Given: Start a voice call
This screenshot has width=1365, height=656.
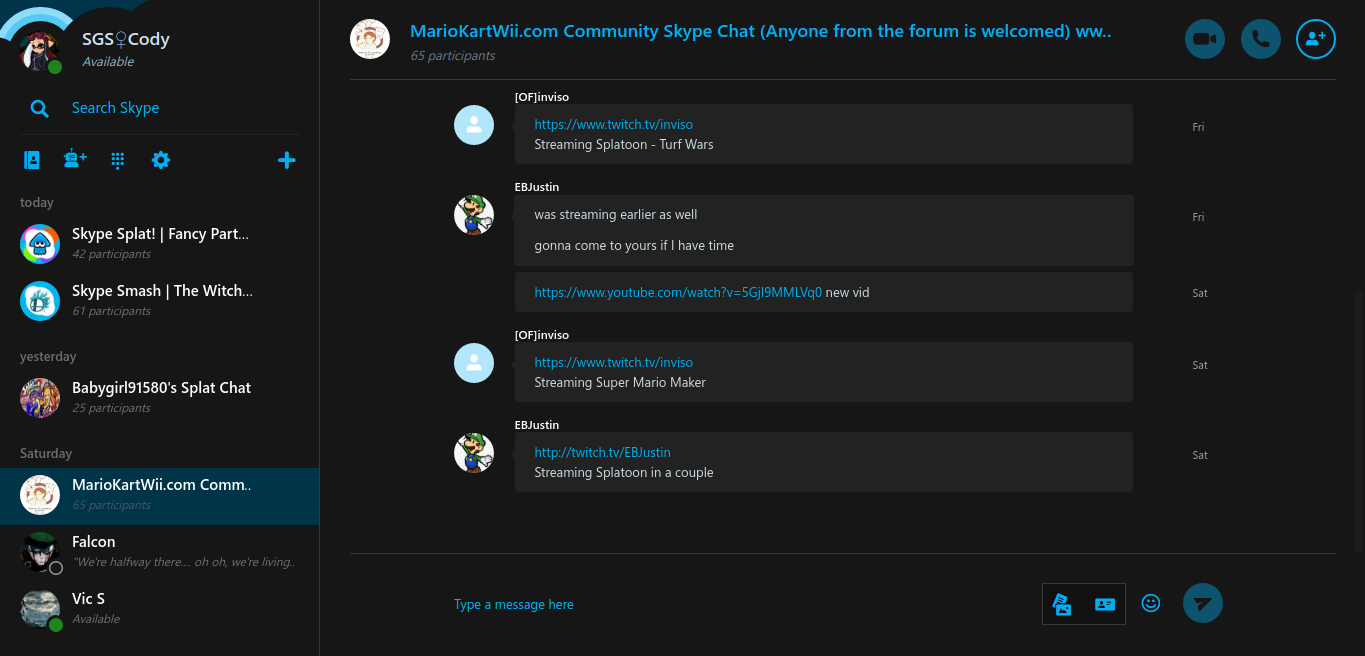Looking at the screenshot, I should point(1260,38).
